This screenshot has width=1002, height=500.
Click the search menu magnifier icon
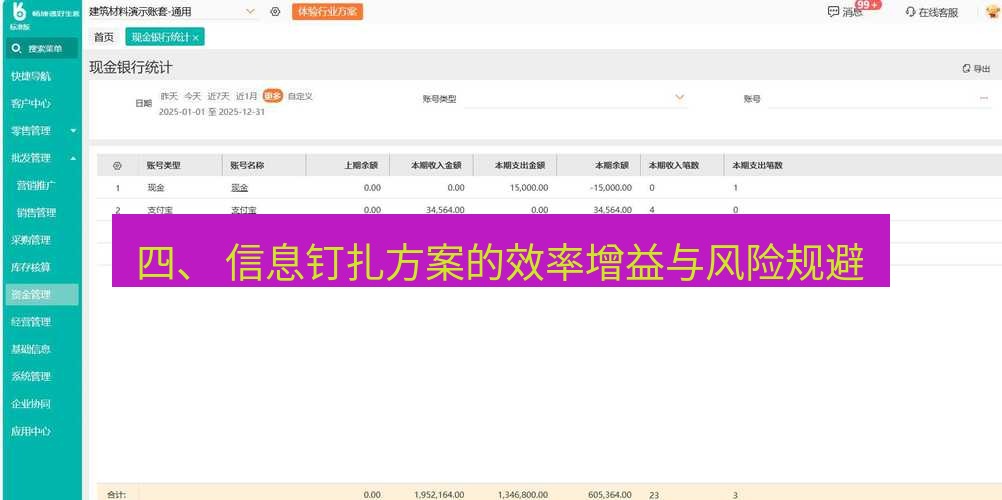point(17,49)
